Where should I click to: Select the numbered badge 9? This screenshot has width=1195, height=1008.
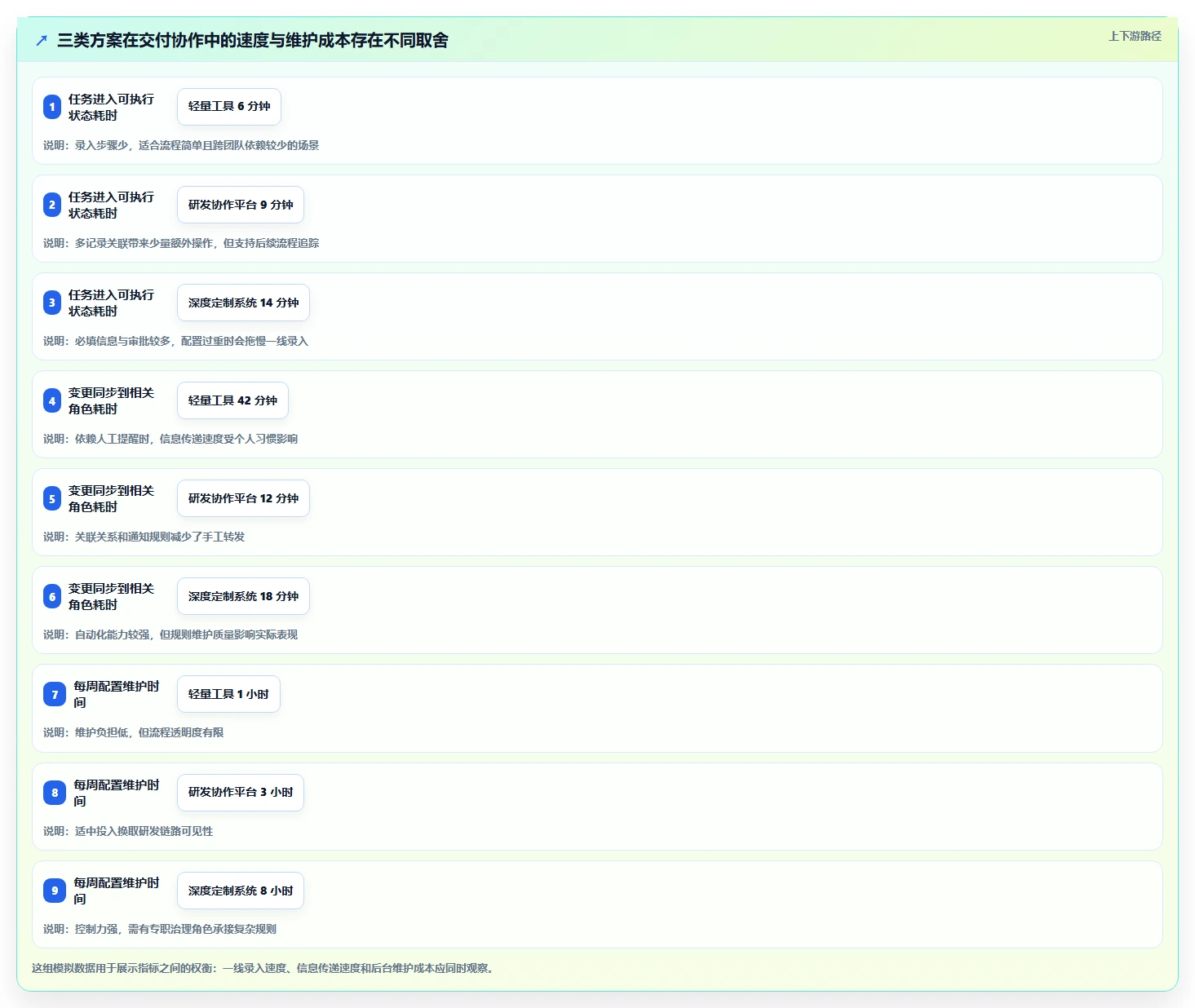[55, 890]
